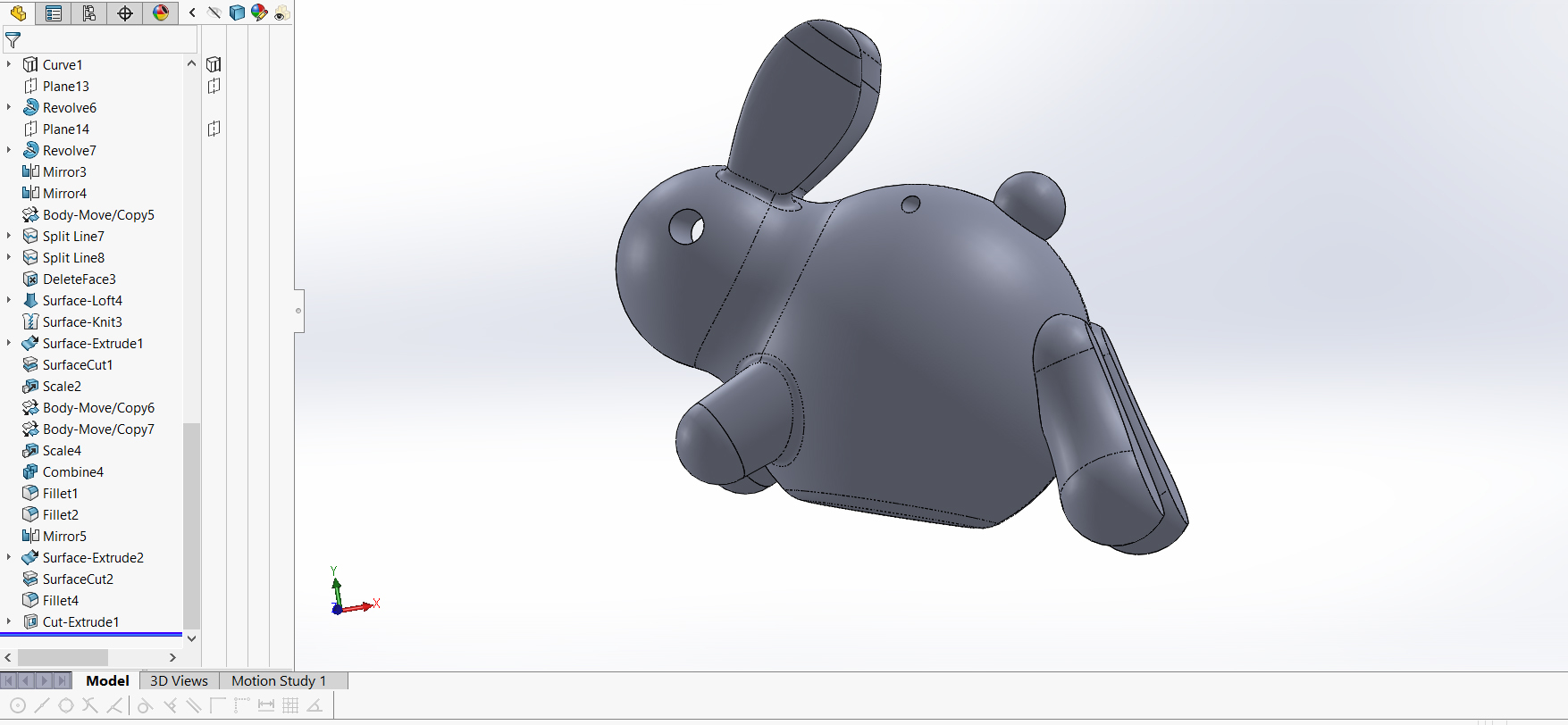Screen dimensions: 1568x725
Task: Expand the Cut-Extrude1 feature node
Action: click(9, 621)
